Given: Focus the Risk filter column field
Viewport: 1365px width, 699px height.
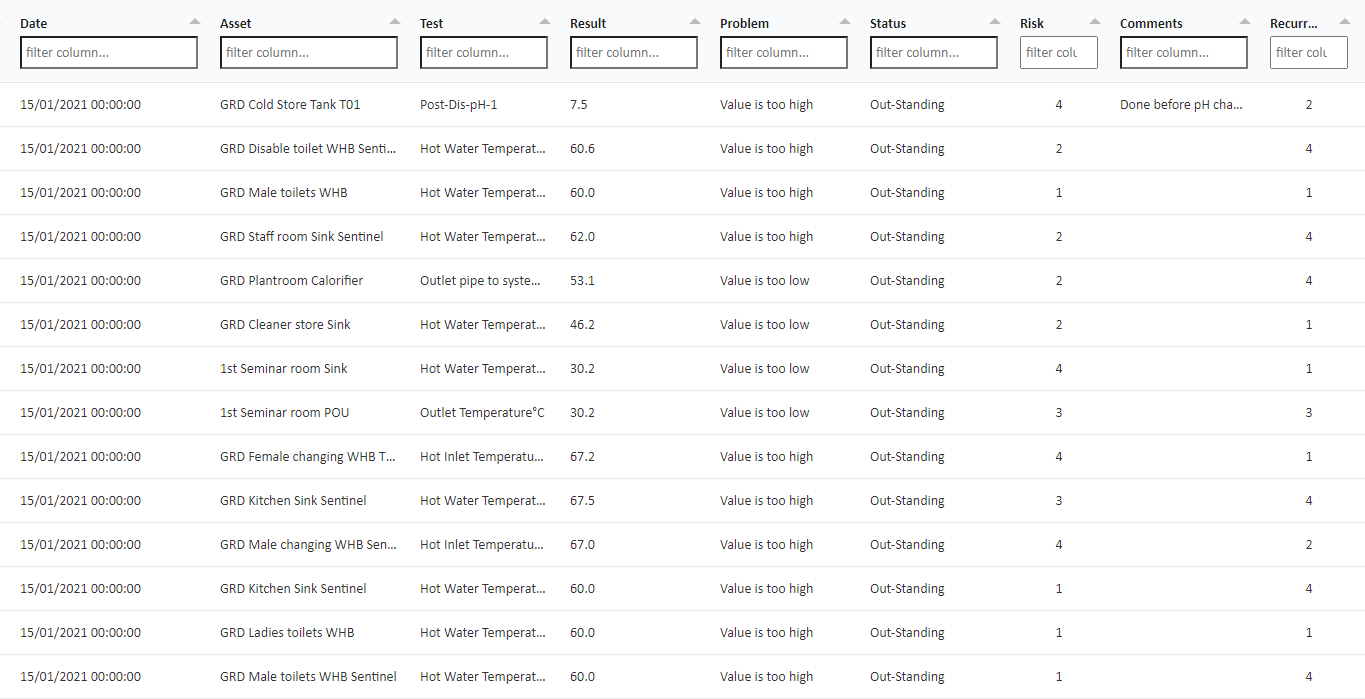Looking at the screenshot, I should coord(1059,52).
